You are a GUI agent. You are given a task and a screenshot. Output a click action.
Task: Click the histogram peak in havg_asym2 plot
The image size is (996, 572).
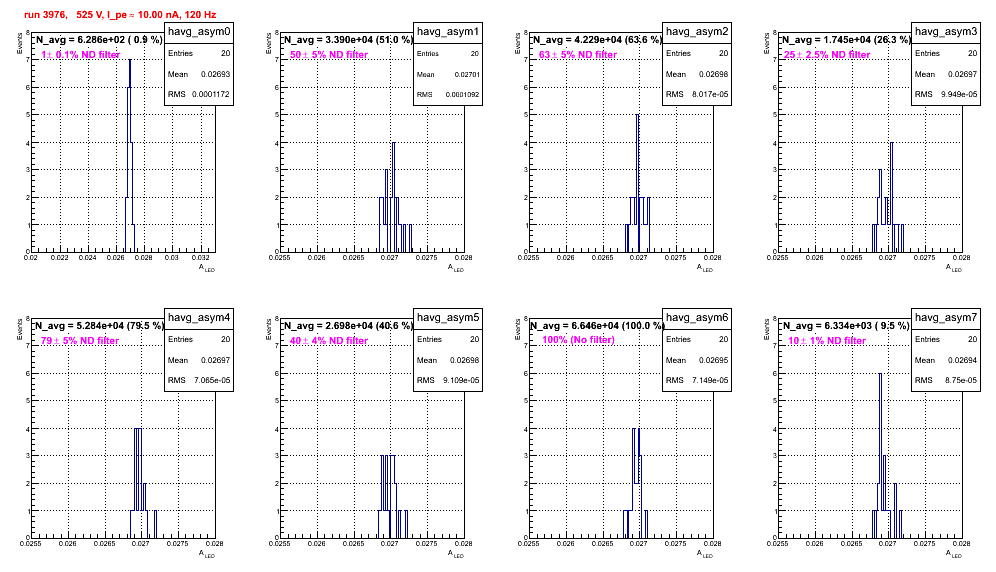coord(638,116)
